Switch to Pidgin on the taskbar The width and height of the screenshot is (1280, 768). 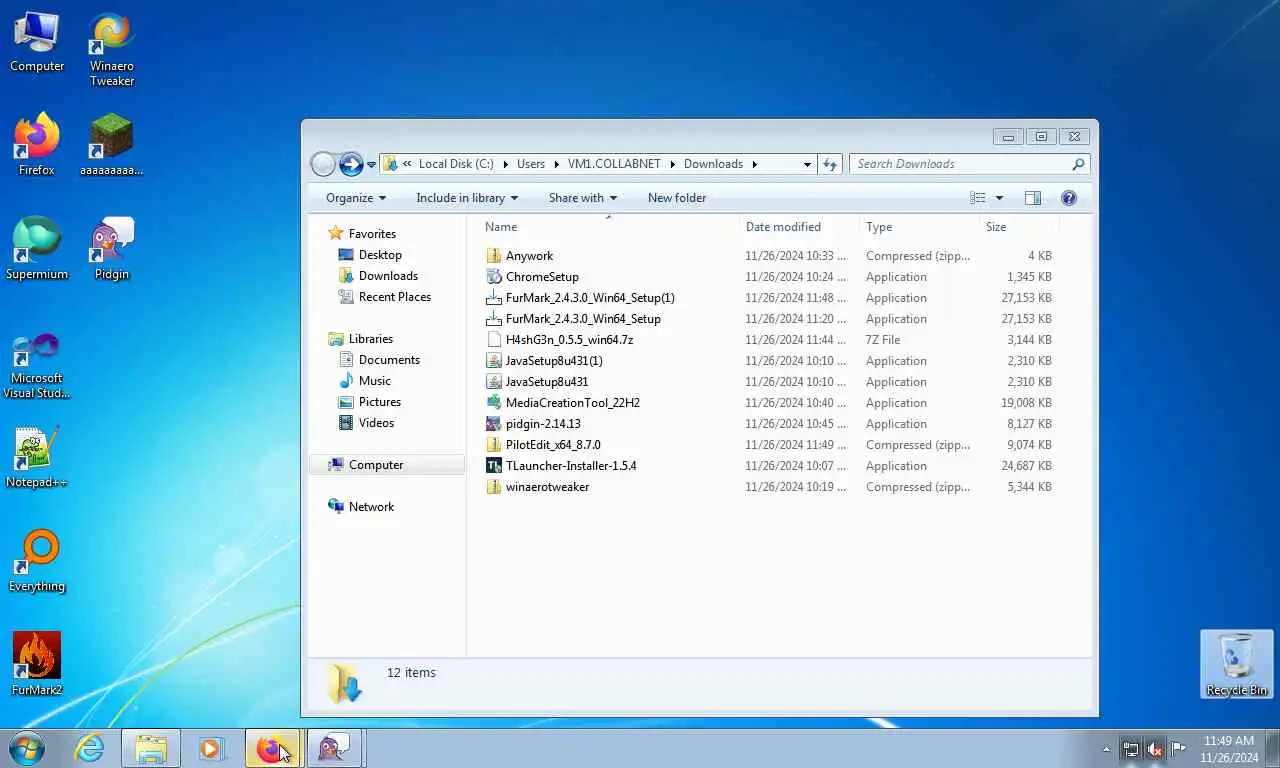tap(333, 748)
